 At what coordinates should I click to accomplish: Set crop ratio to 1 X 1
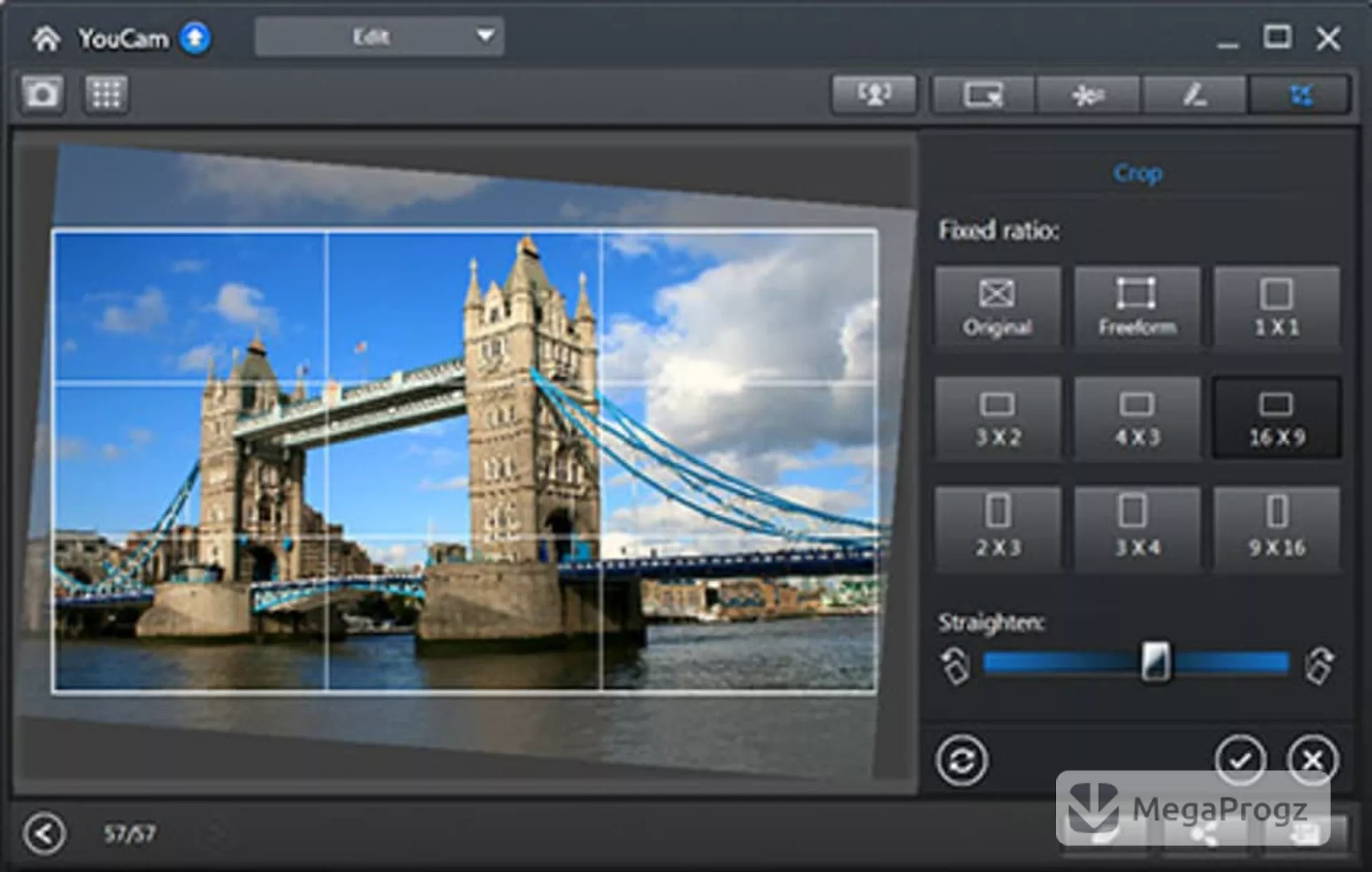[x=1277, y=308]
